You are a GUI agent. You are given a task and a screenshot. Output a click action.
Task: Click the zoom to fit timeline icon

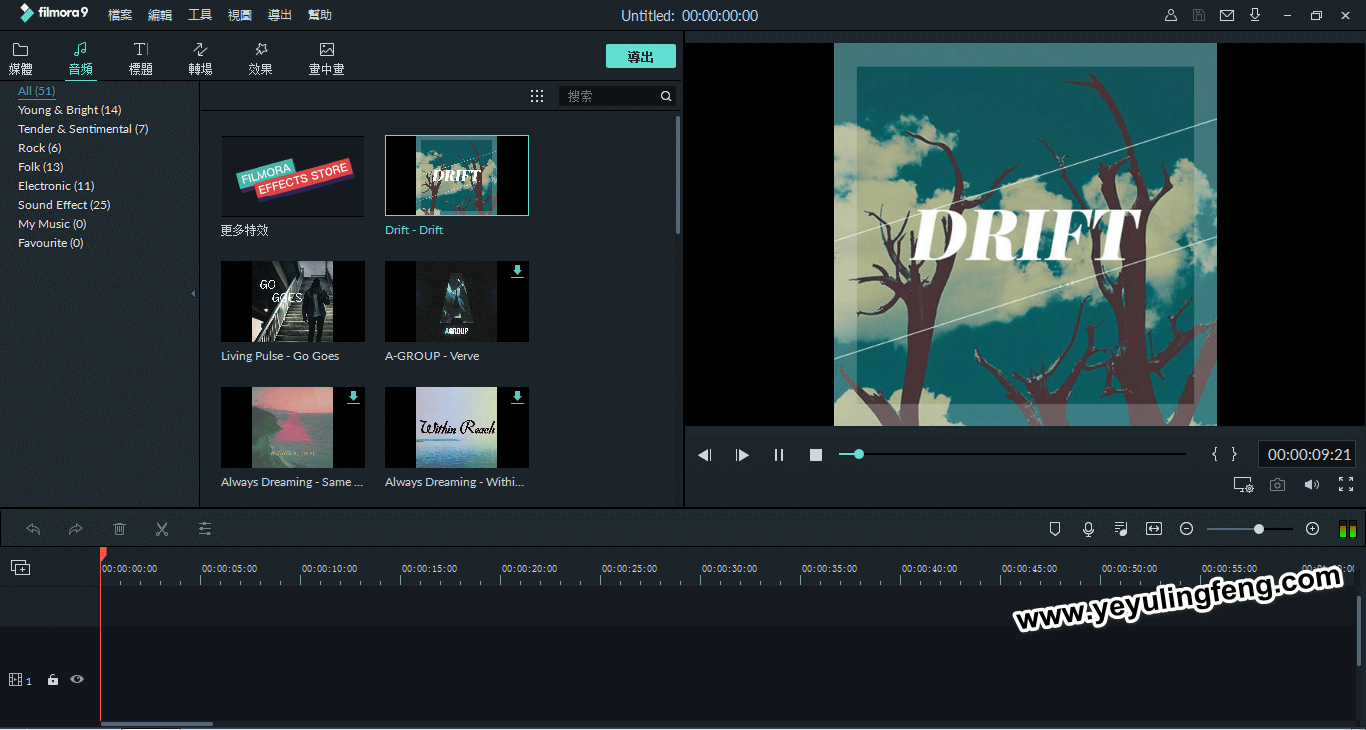pyautogui.click(x=1154, y=529)
